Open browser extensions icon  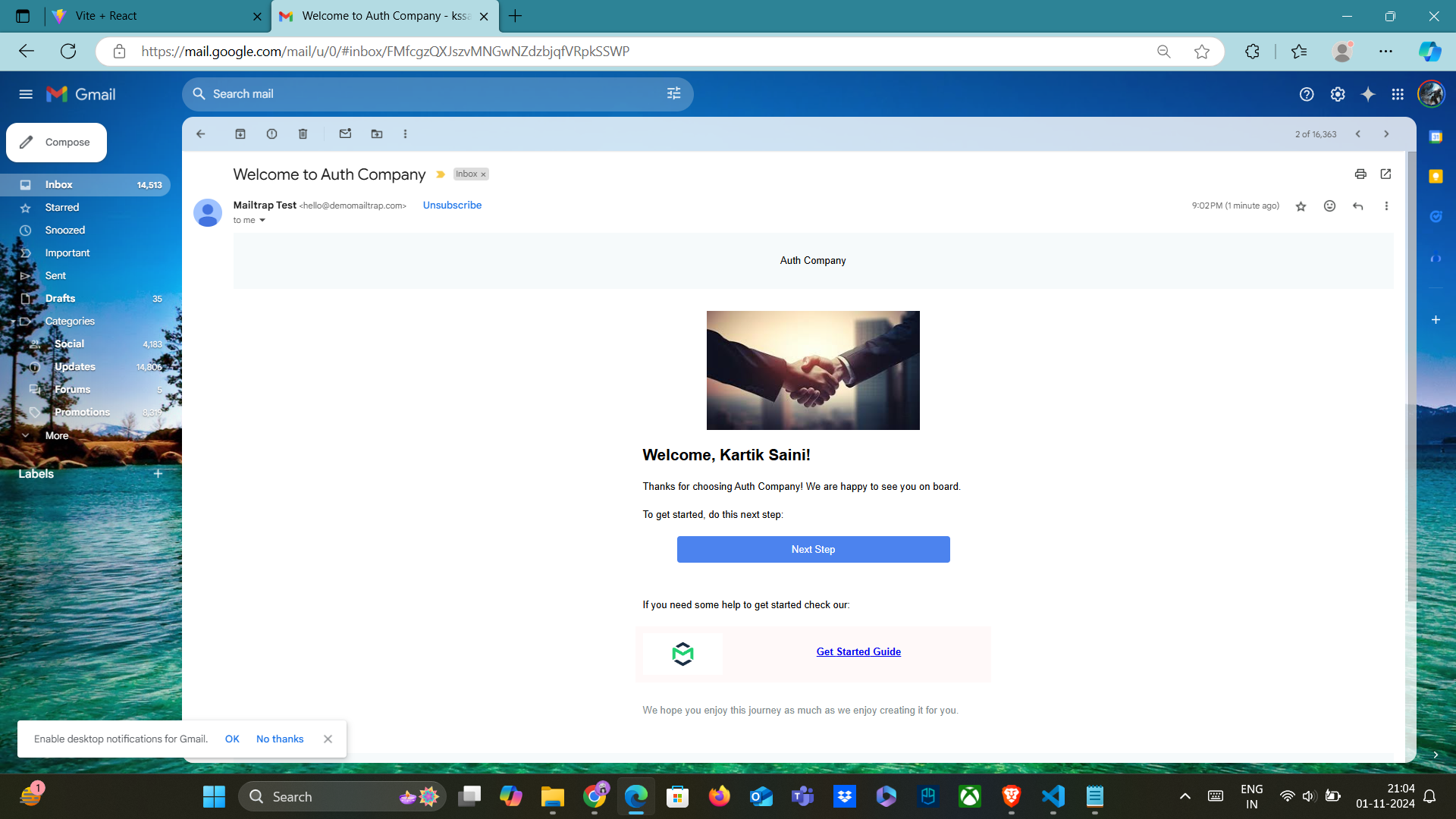[1252, 52]
